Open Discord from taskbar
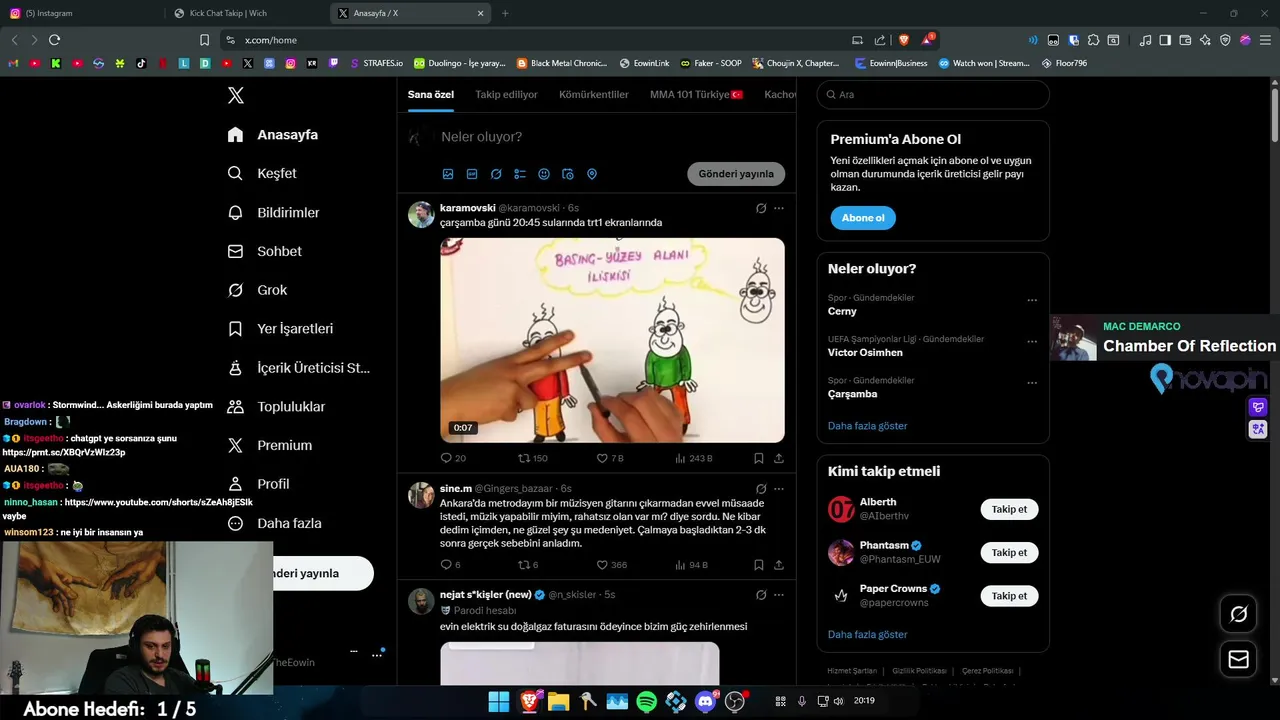 705,702
